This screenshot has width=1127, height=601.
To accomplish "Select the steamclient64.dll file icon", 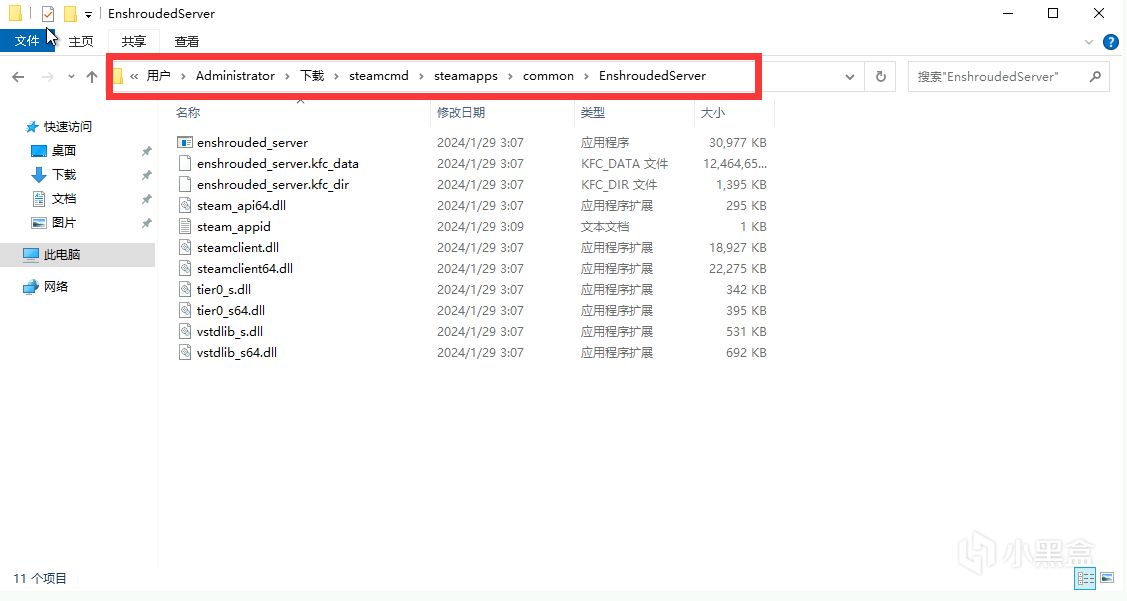I will pos(185,268).
